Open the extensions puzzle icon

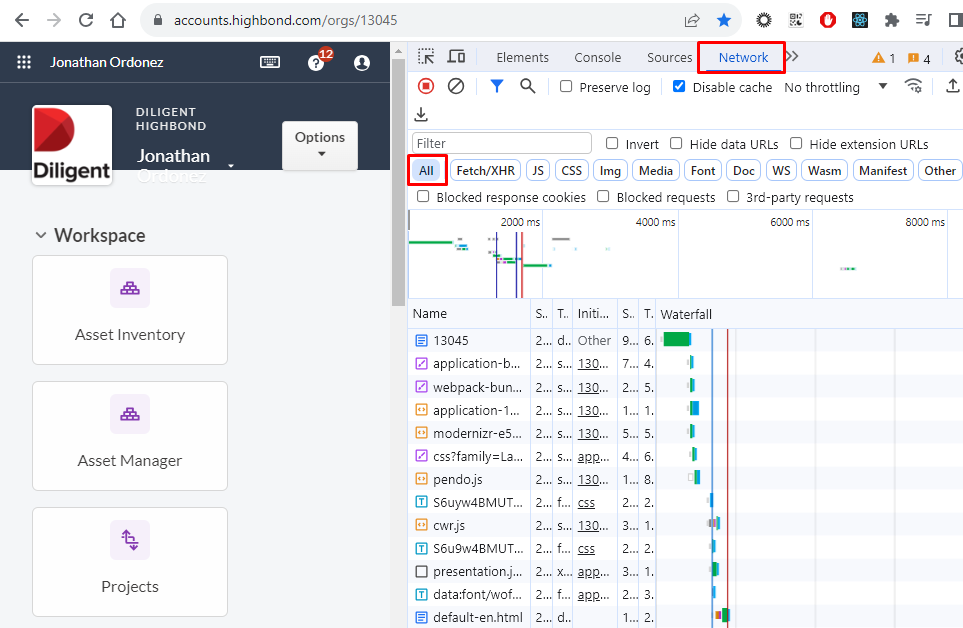click(x=891, y=20)
